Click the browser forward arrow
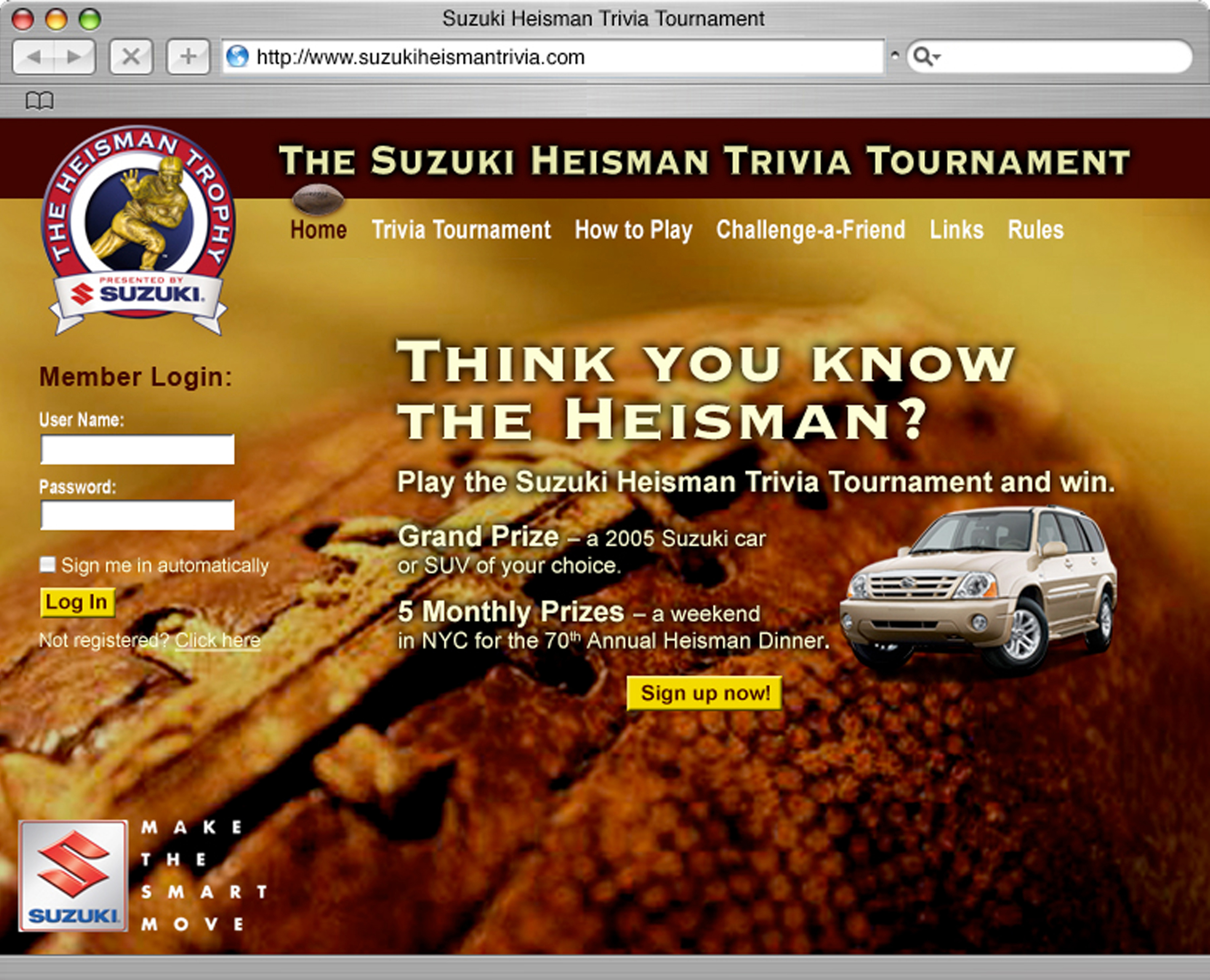Image resolution: width=1210 pixels, height=980 pixels. pos(75,56)
